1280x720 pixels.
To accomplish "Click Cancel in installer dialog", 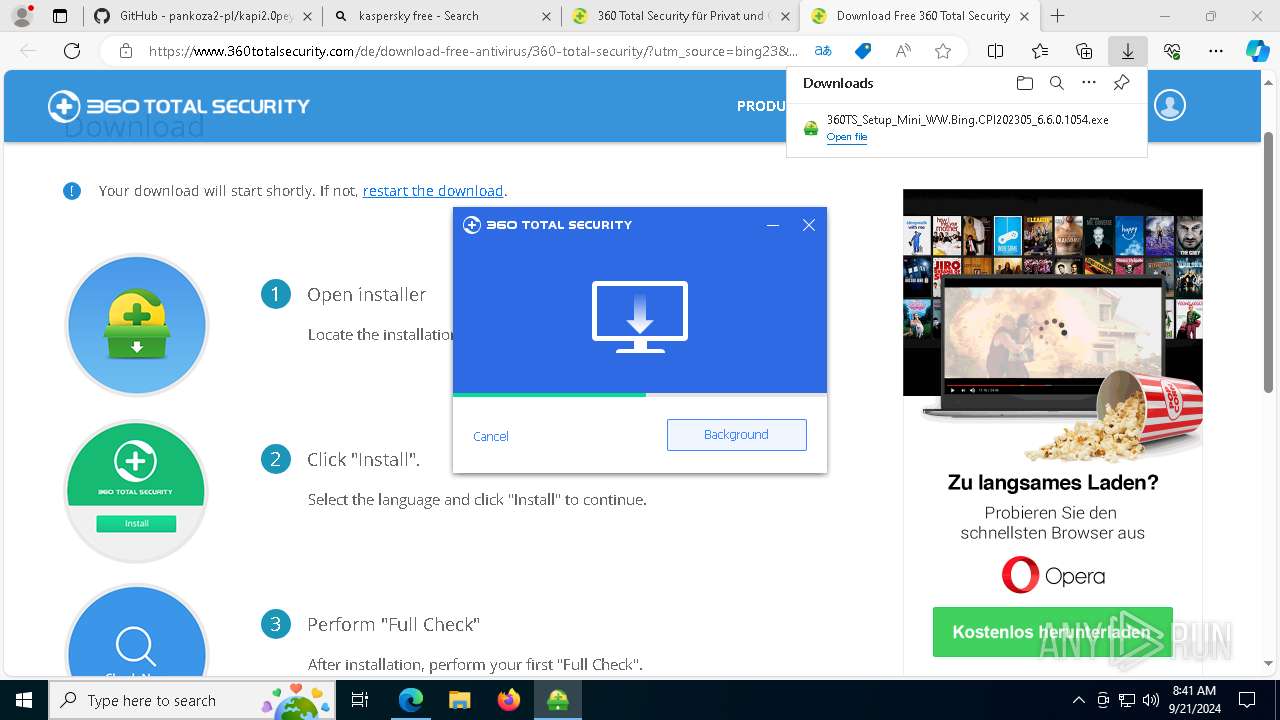I will [x=491, y=436].
